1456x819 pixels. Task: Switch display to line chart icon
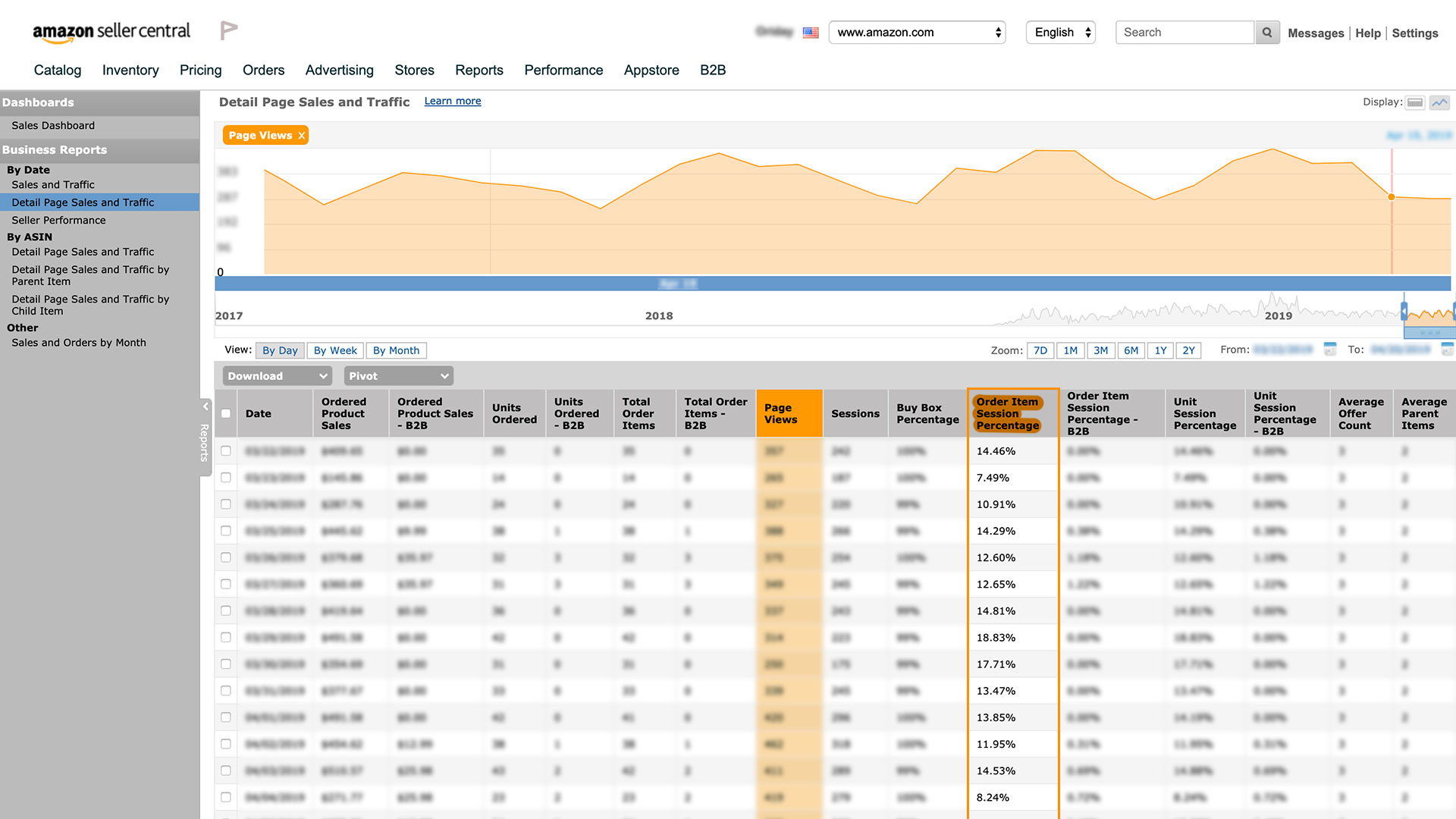[x=1439, y=102]
